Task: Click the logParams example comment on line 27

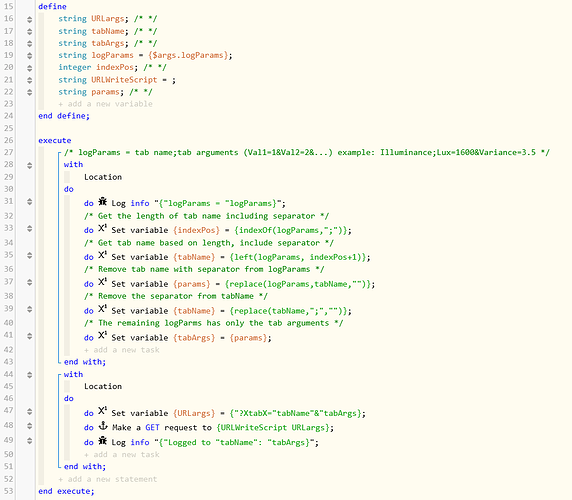Action: (x=307, y=152)
